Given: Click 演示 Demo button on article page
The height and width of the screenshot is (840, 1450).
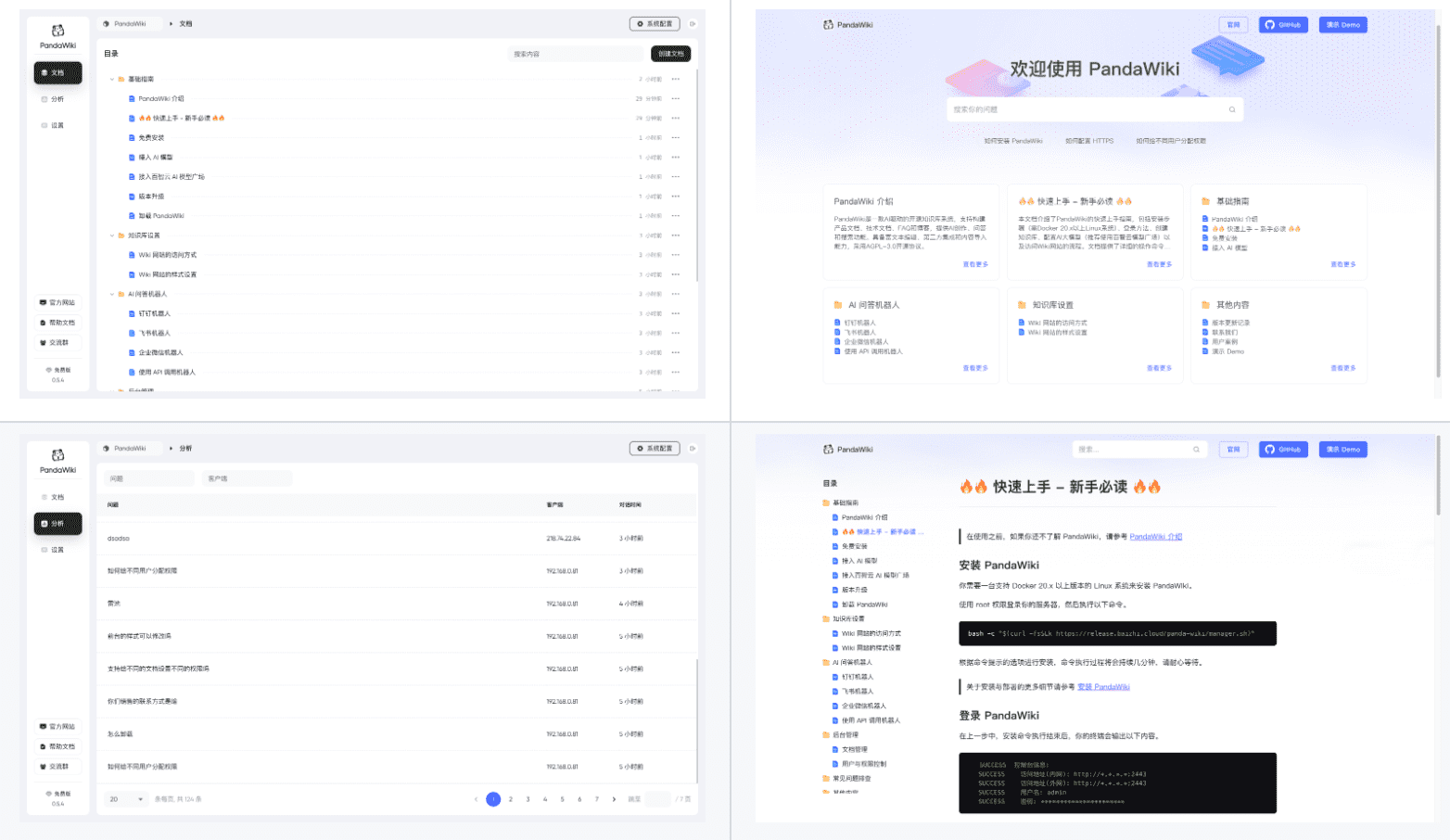Looking at the screenshot, I should 1342,450.
